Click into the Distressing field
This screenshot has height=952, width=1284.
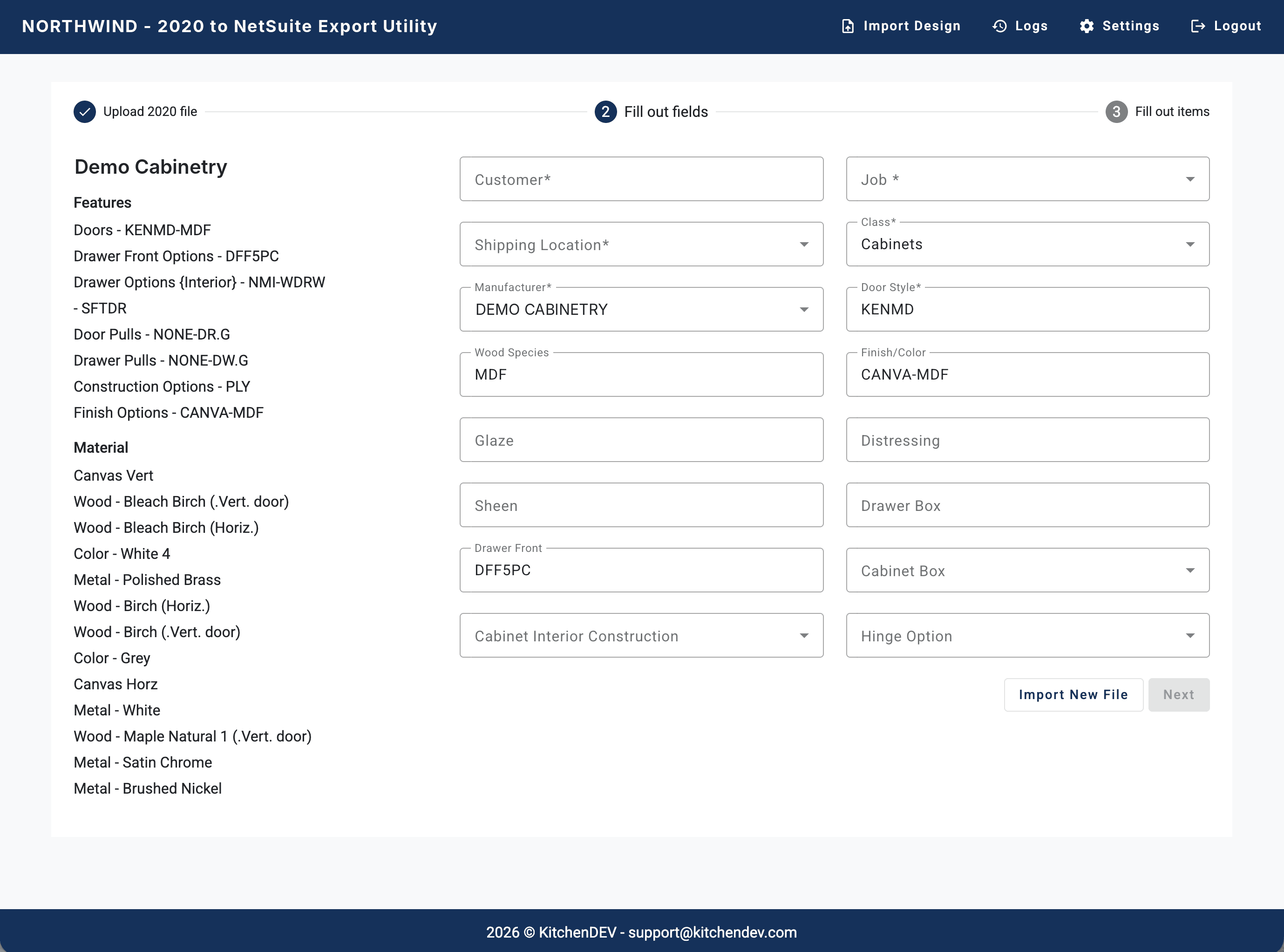(x=1027, y=440)
